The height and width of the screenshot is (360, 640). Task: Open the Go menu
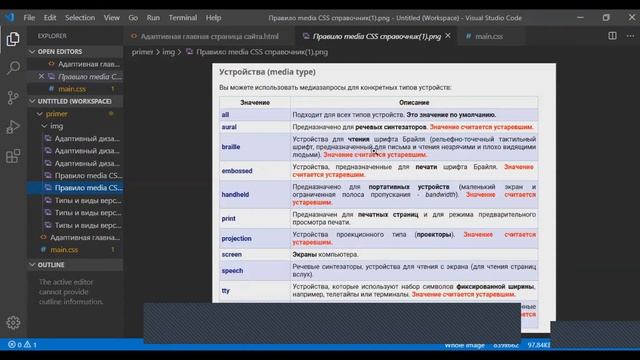pos(133,18)
